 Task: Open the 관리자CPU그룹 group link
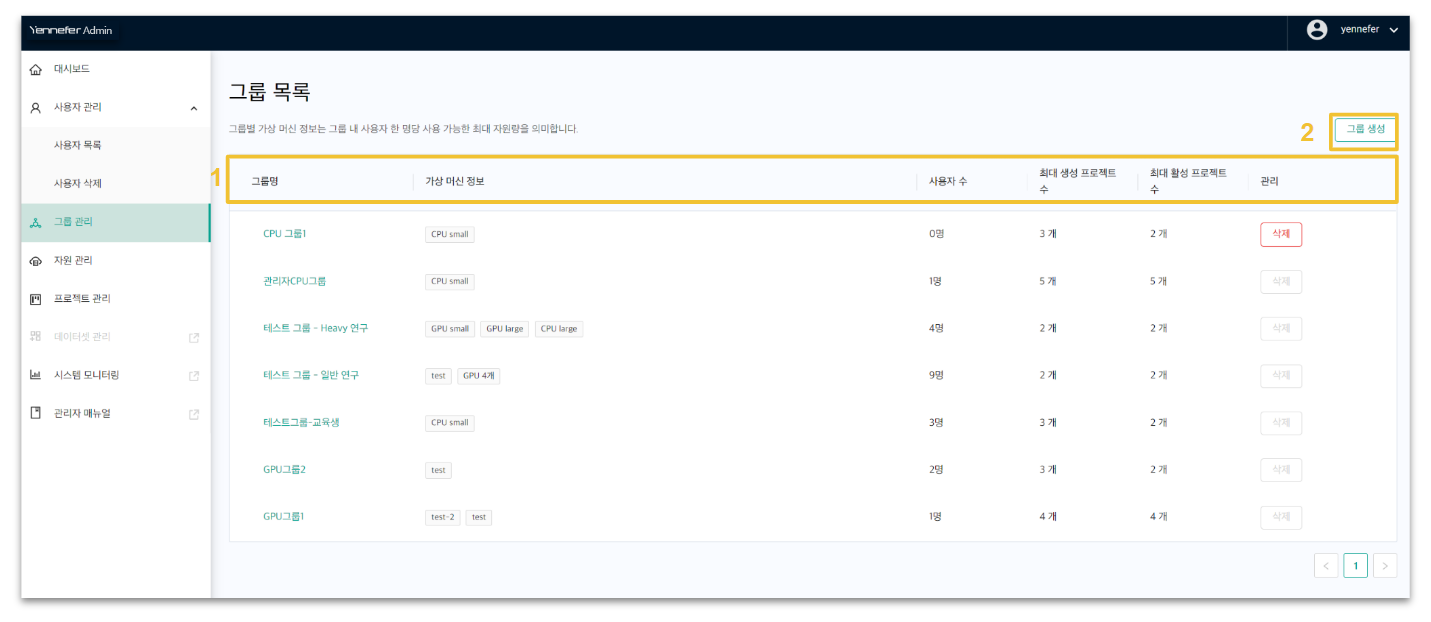(294, 281)
